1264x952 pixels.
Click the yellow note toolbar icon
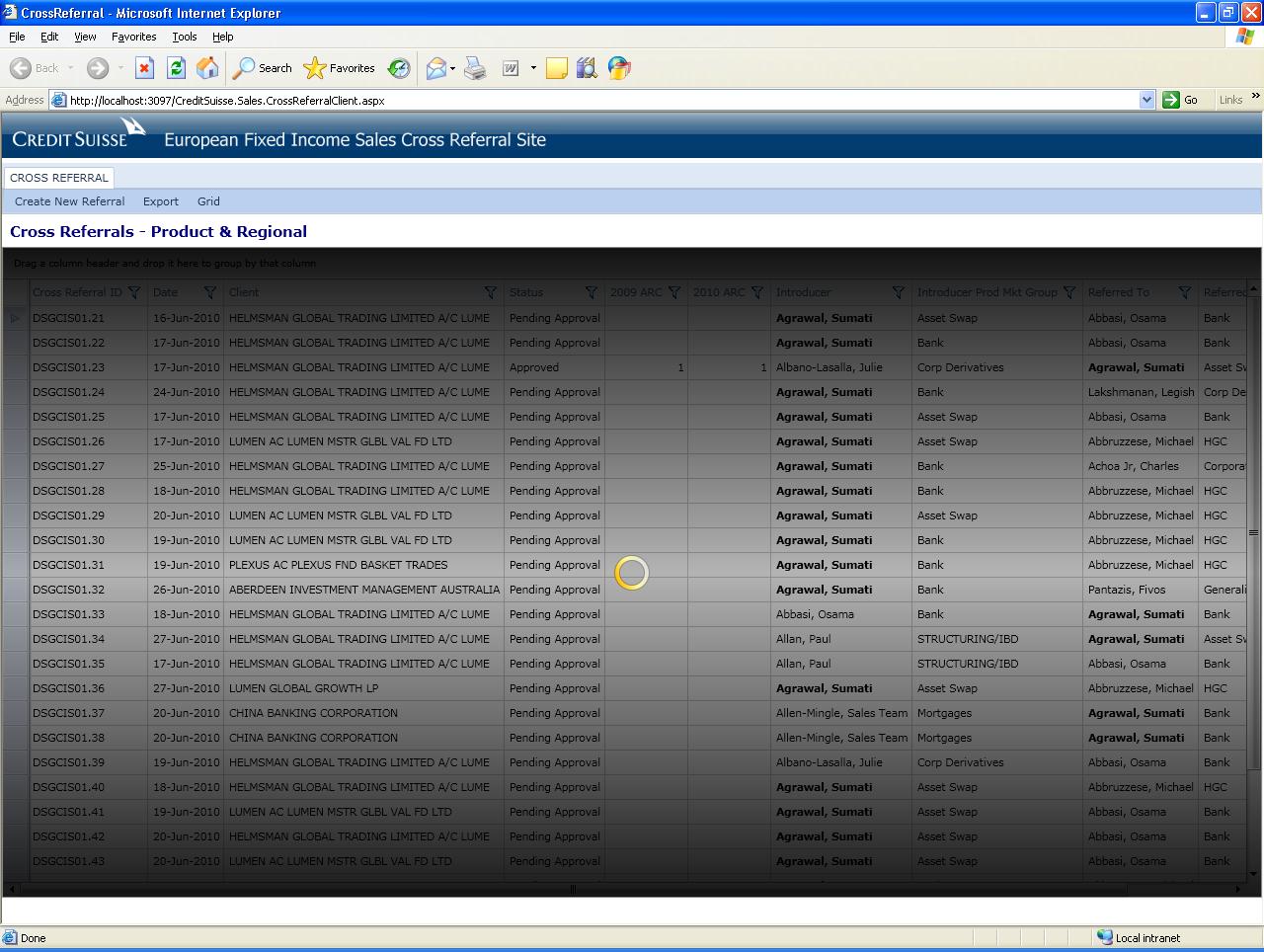point(557,68)
